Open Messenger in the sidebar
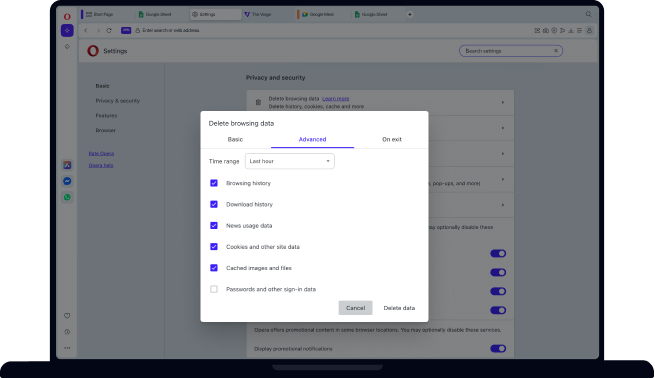This screenshot has width=655, height=378. coord(67,181)
